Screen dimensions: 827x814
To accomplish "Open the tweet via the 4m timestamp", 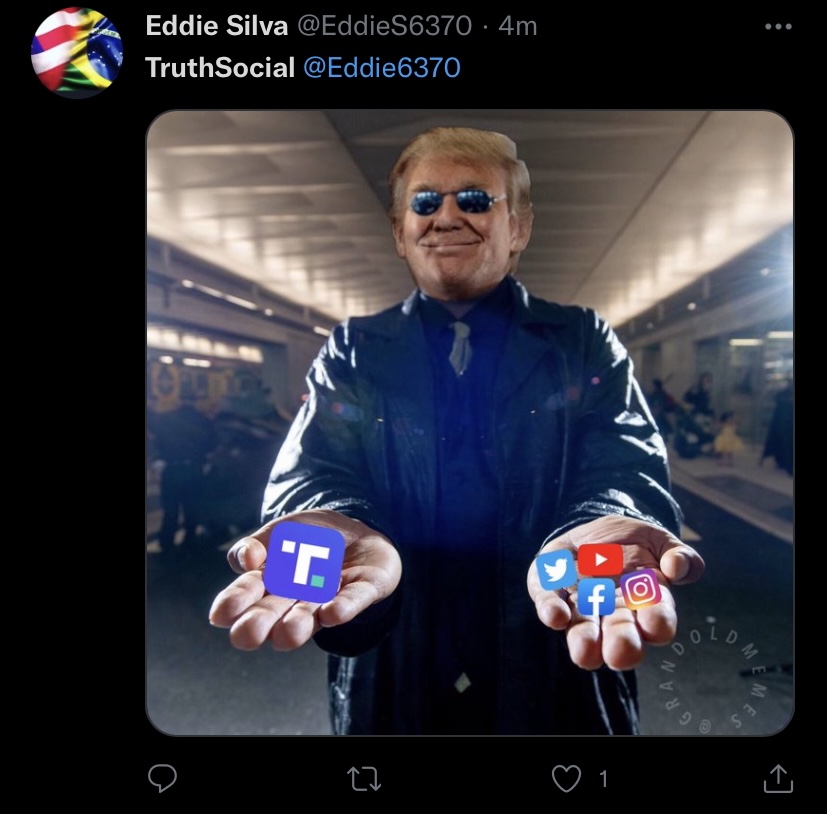I will (517, 26).
